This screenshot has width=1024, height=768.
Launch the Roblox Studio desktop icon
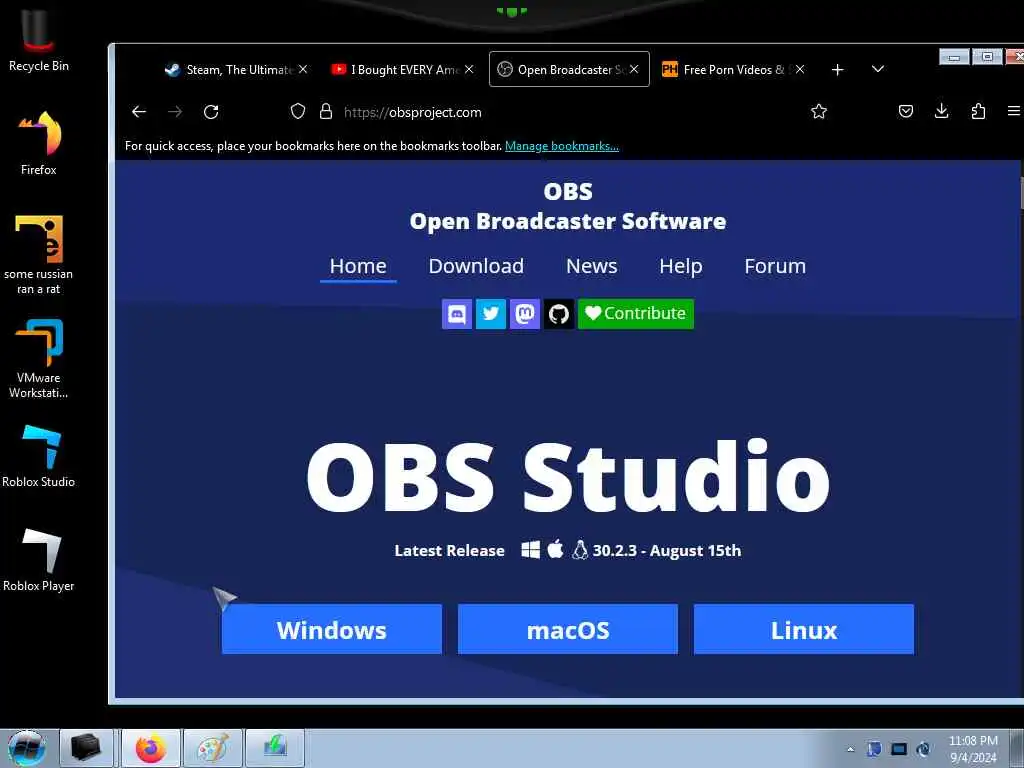pos(39,456)
